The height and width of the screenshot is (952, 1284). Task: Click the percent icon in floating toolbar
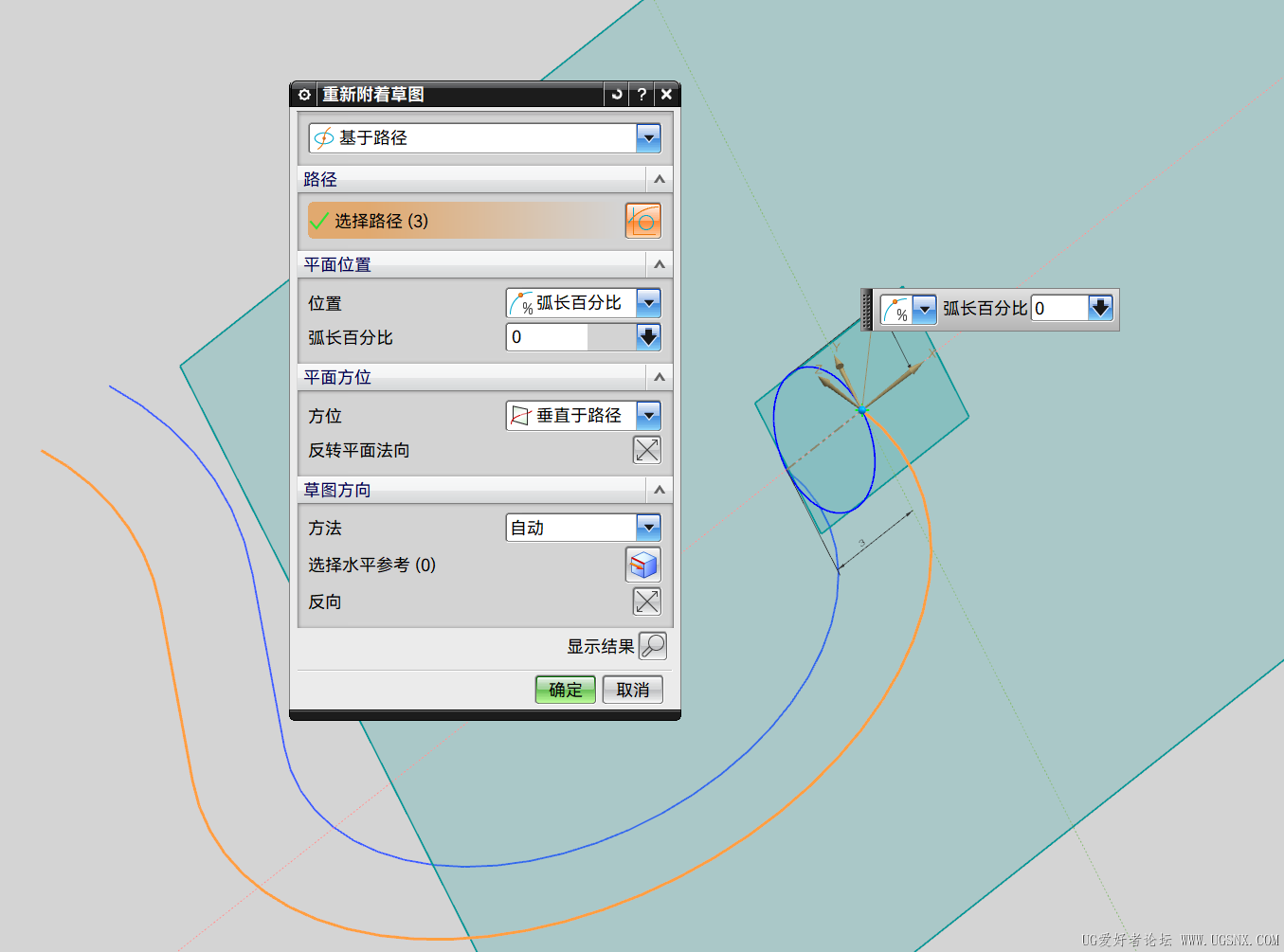click(x=898, y=310)
